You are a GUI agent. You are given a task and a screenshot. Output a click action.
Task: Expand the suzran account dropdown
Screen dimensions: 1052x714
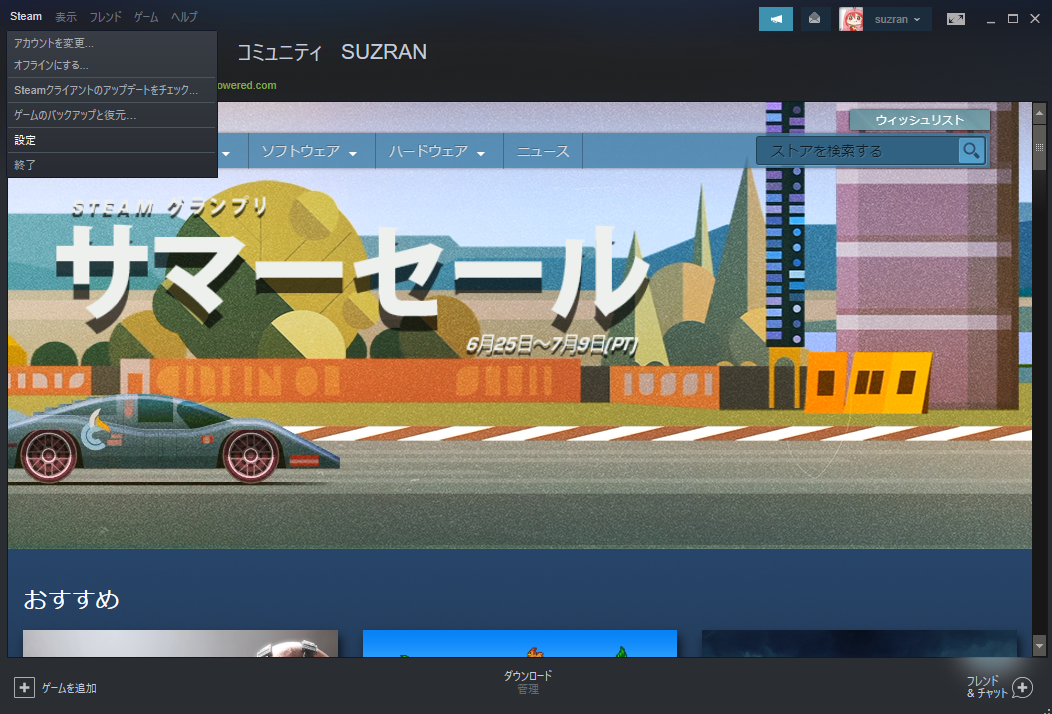[x=916, y=19]
